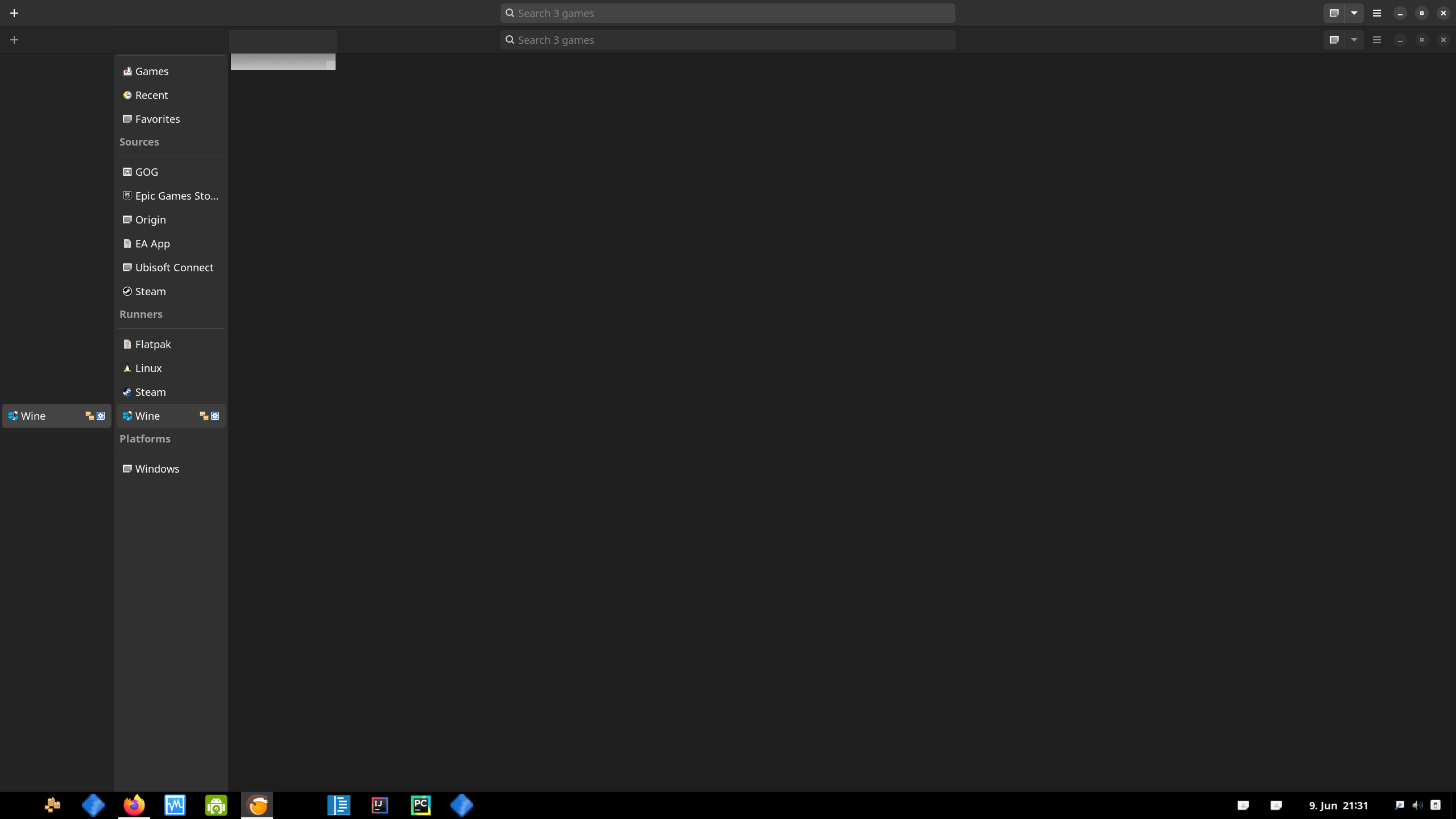Viewport: 1456px width, 819px height.
Task: Select the Origin source
Action: [x=150, y=219]
